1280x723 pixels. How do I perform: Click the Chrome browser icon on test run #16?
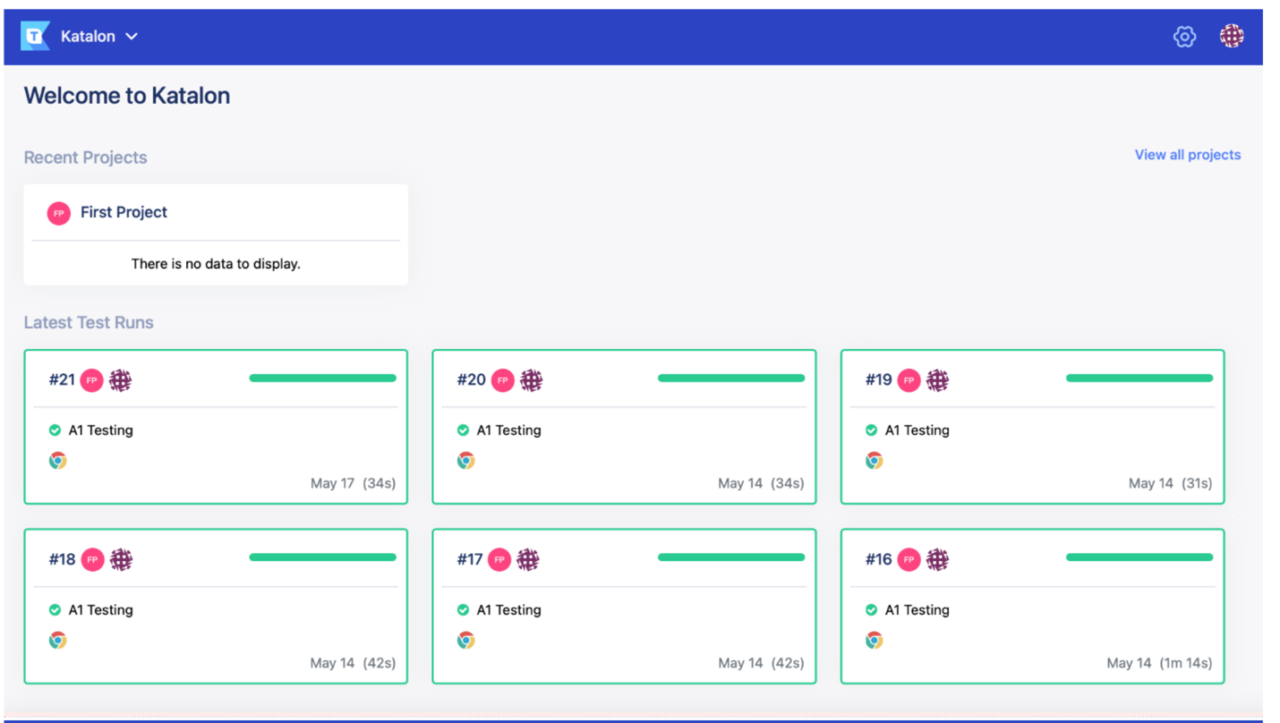click(x=875, y=639)
